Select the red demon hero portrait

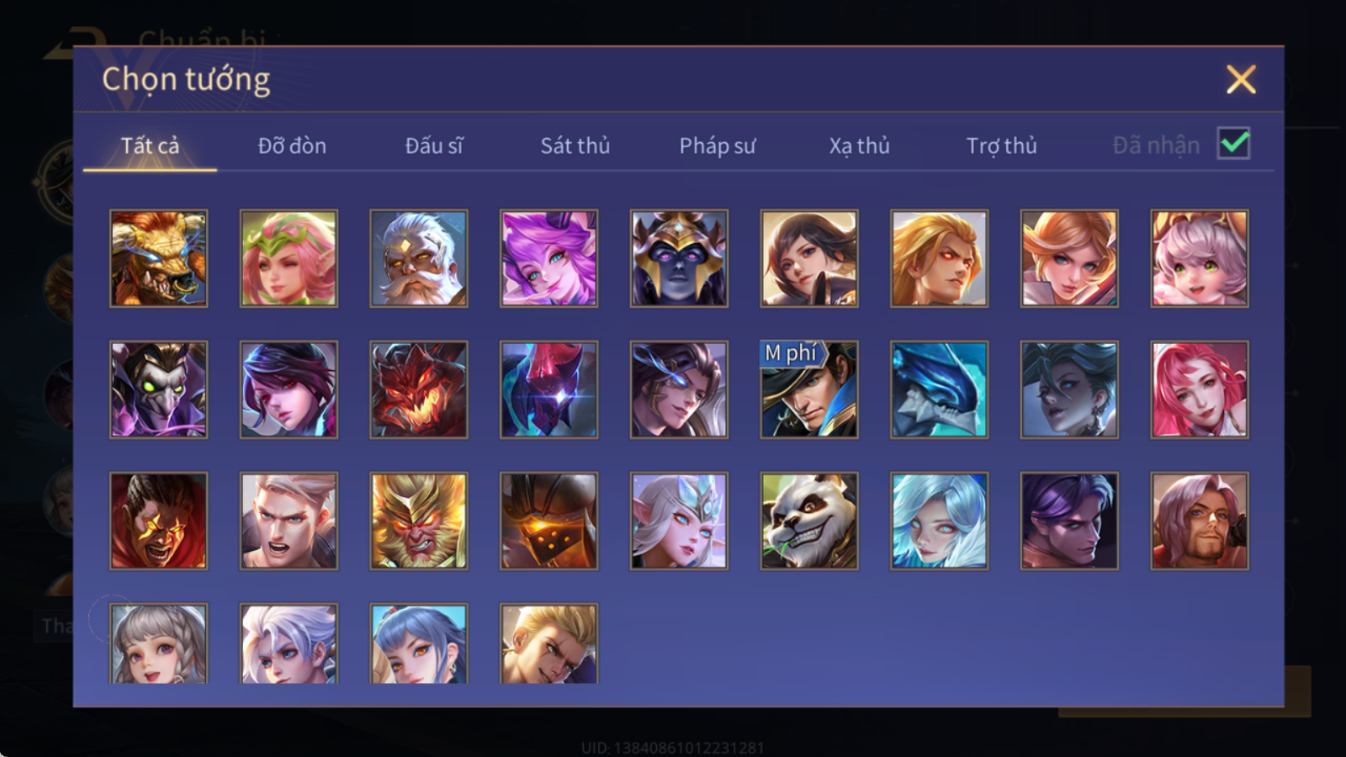(419, 390)
